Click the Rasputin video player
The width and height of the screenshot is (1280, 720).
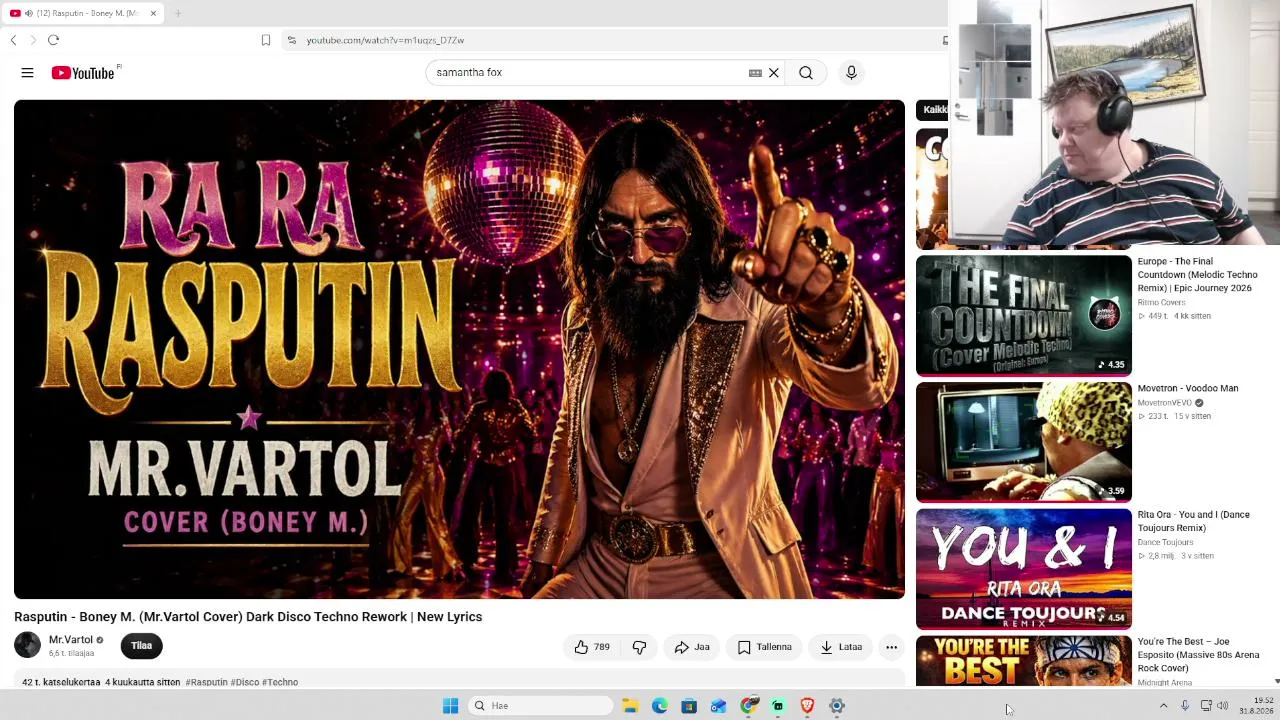(459, 349)
